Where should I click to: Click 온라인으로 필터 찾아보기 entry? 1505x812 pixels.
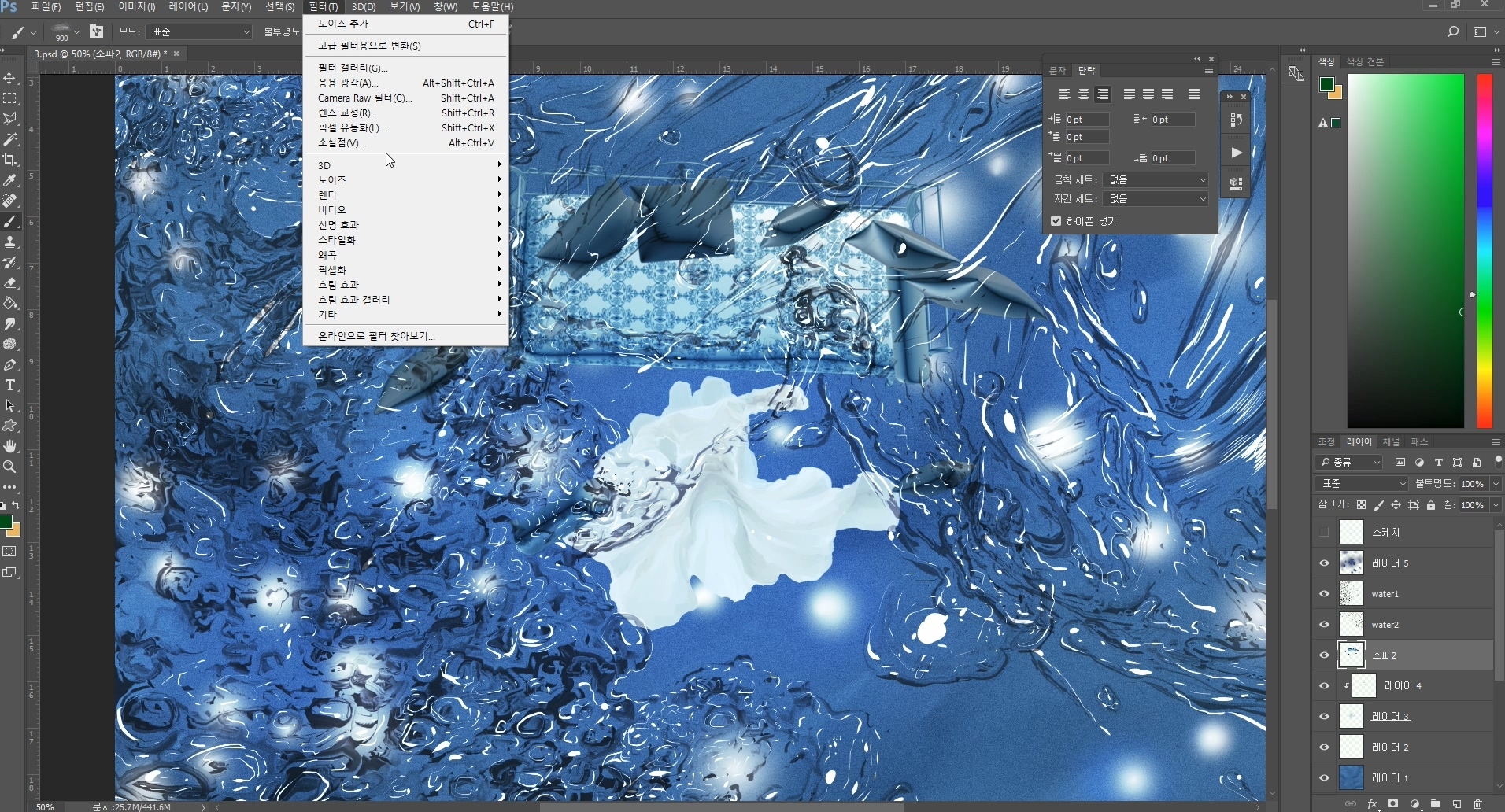pos(405,336)
